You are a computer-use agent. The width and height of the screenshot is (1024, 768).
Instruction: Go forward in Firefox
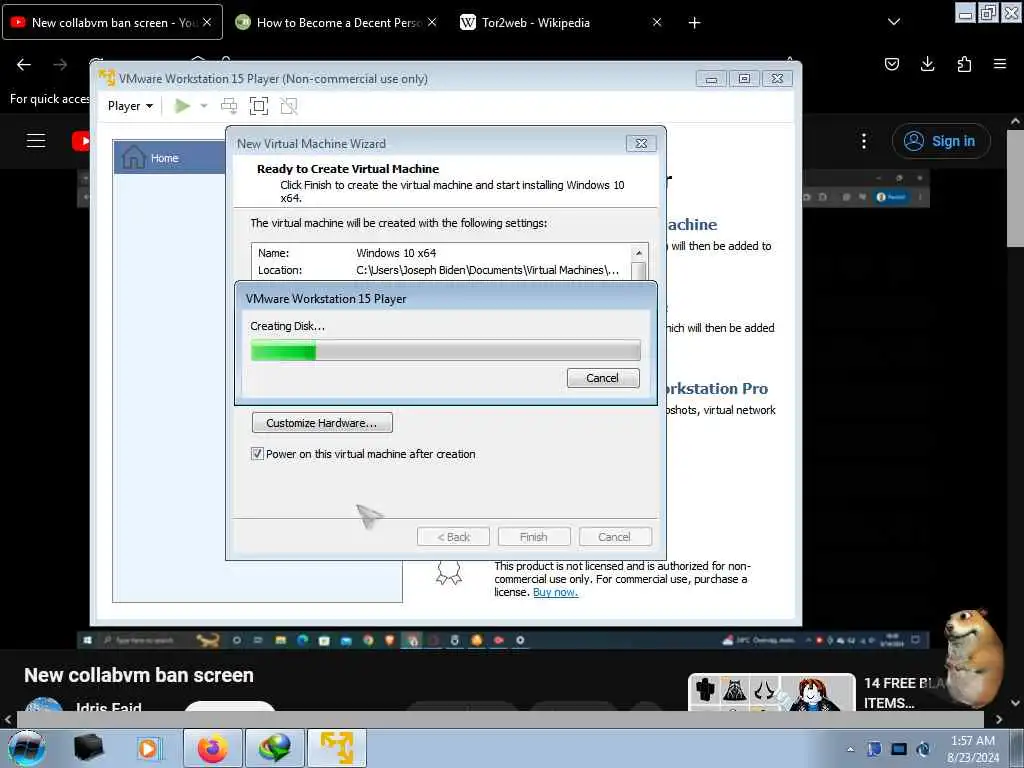click(x=60, y=64)
